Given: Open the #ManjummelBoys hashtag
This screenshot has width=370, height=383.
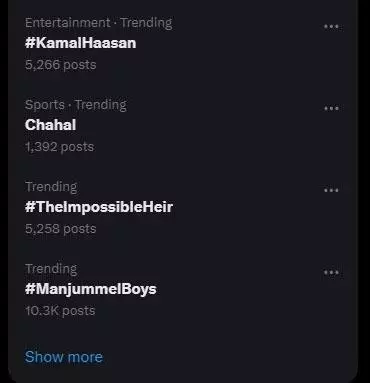Looking at the screenshot, I should [x=91, y=289].
